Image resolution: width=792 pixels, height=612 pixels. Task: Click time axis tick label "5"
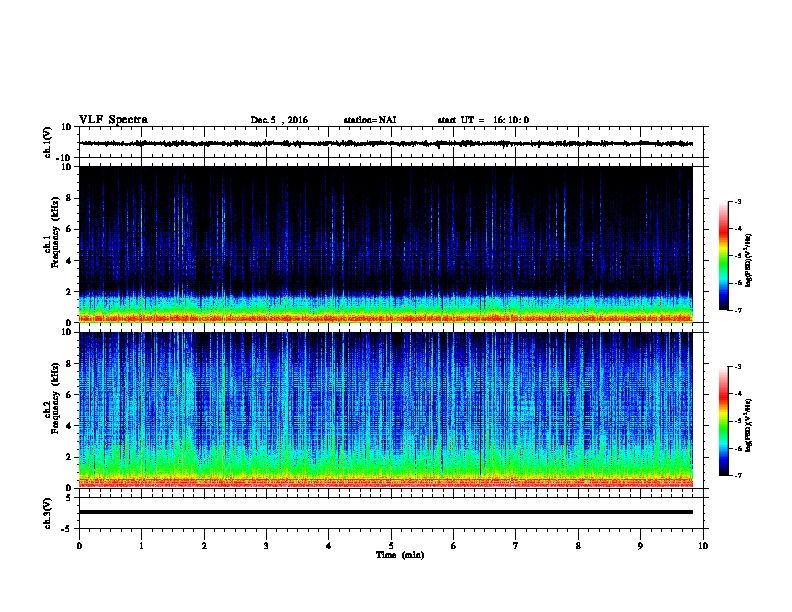pos(391,545)
